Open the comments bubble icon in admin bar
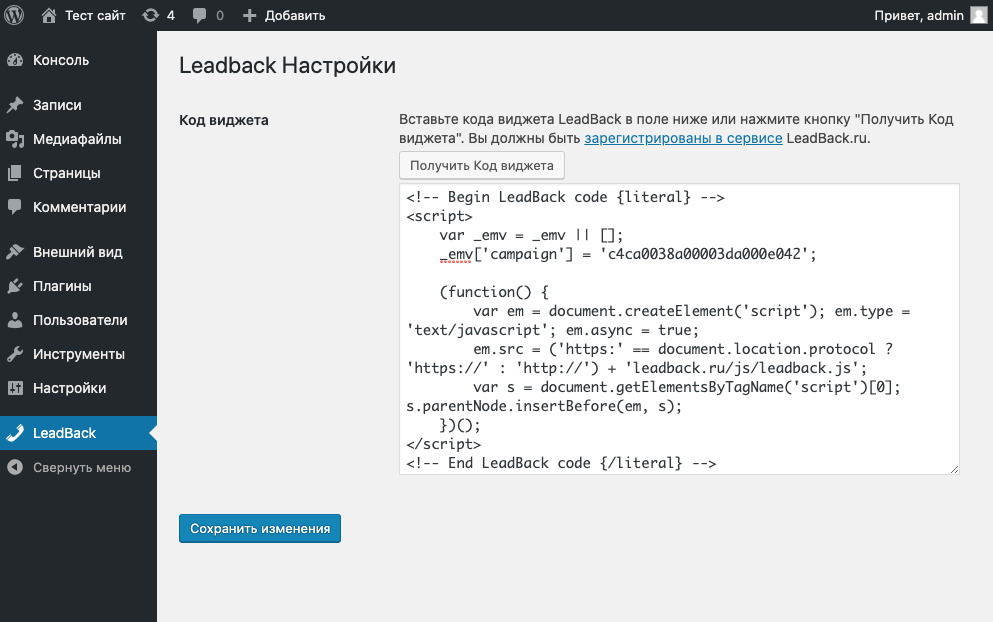 point(199,16)
